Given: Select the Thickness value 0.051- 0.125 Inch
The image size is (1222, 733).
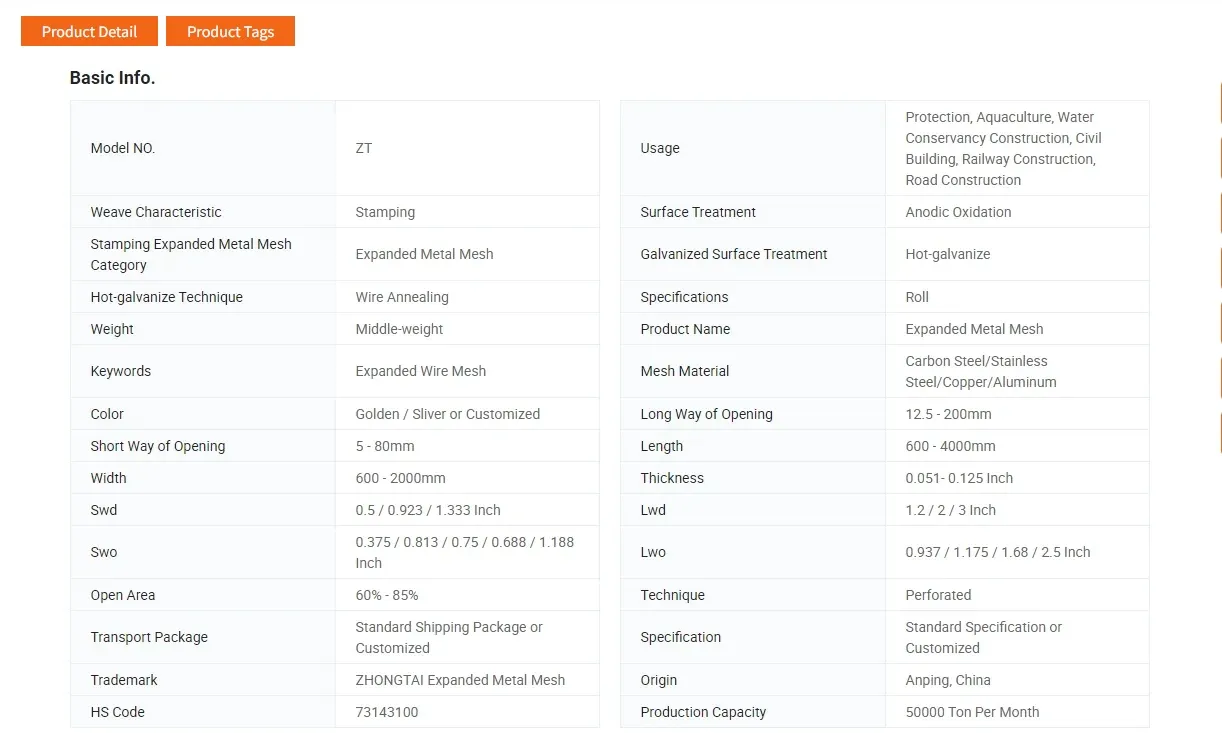Looking at the screenshot, I should point(958,478).
